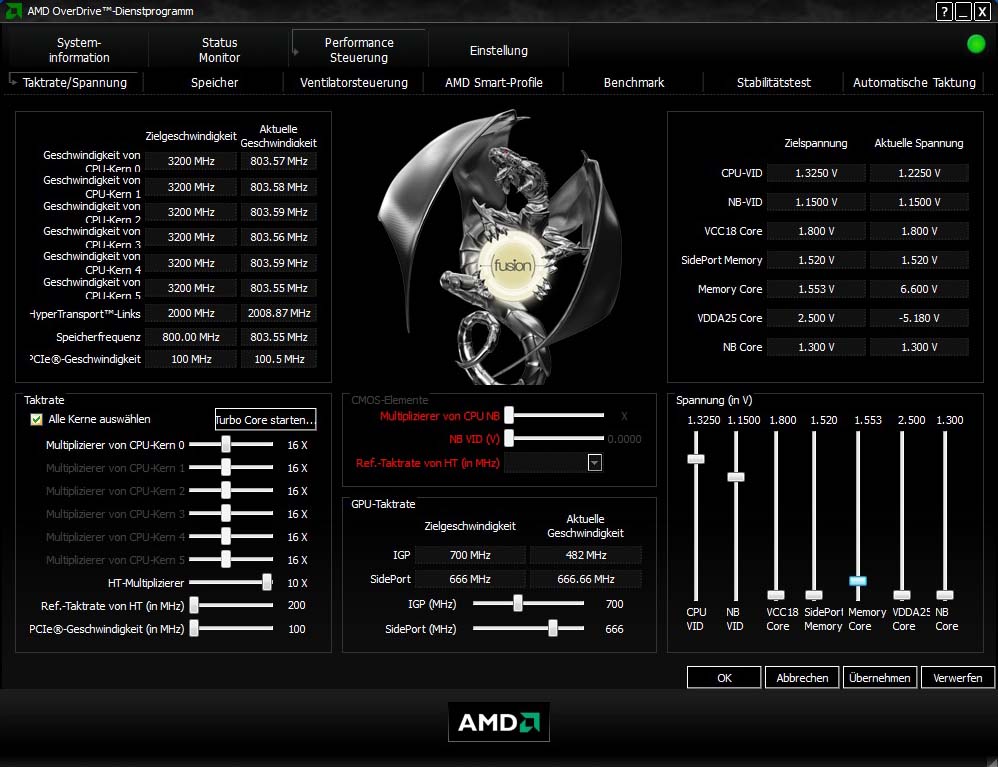Screen dimensions: 998x767
Task: Click Memory Core 6.600 V value
Action: click(x=919, y=289)
